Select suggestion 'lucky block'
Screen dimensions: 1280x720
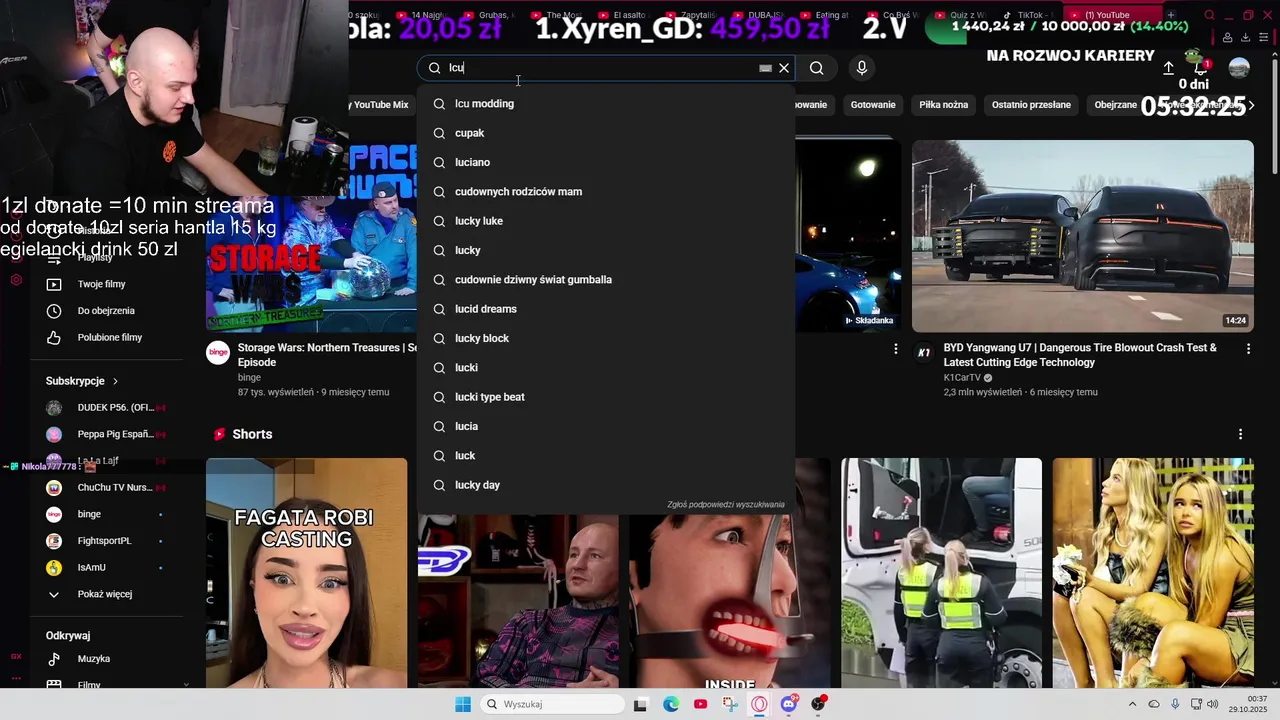coord(606,338)
